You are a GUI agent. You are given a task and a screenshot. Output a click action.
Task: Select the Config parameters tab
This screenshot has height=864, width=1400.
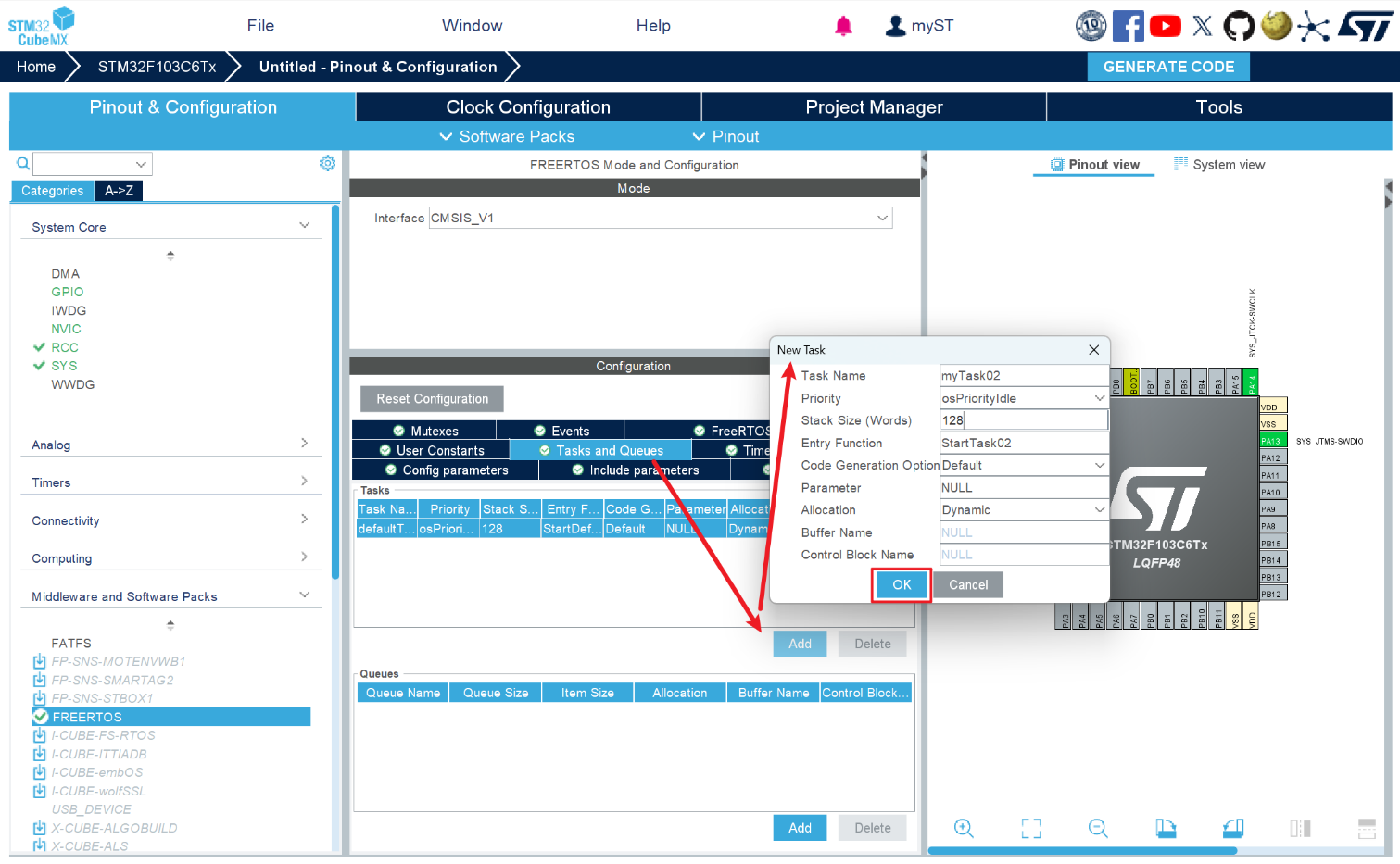(445, 470)
